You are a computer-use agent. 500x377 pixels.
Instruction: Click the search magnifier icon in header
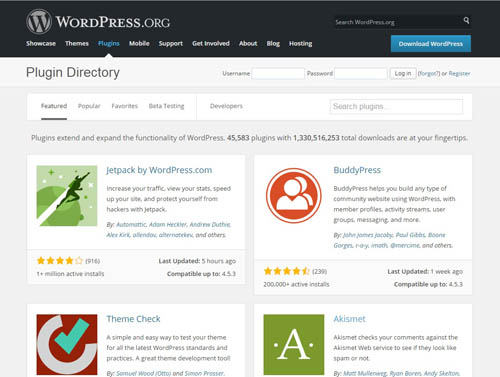click(x=466, y=21)
